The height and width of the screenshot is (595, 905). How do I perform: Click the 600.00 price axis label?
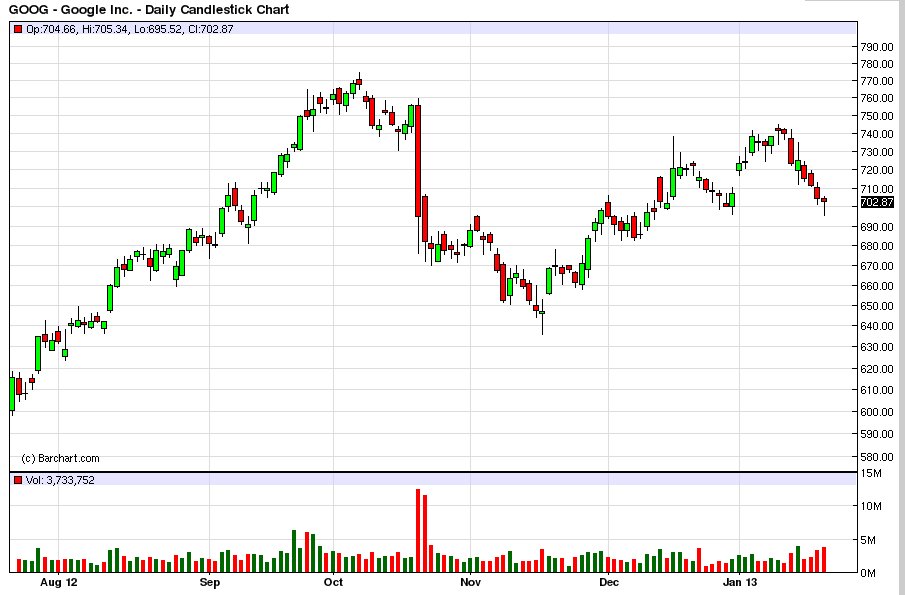(877, 412)
